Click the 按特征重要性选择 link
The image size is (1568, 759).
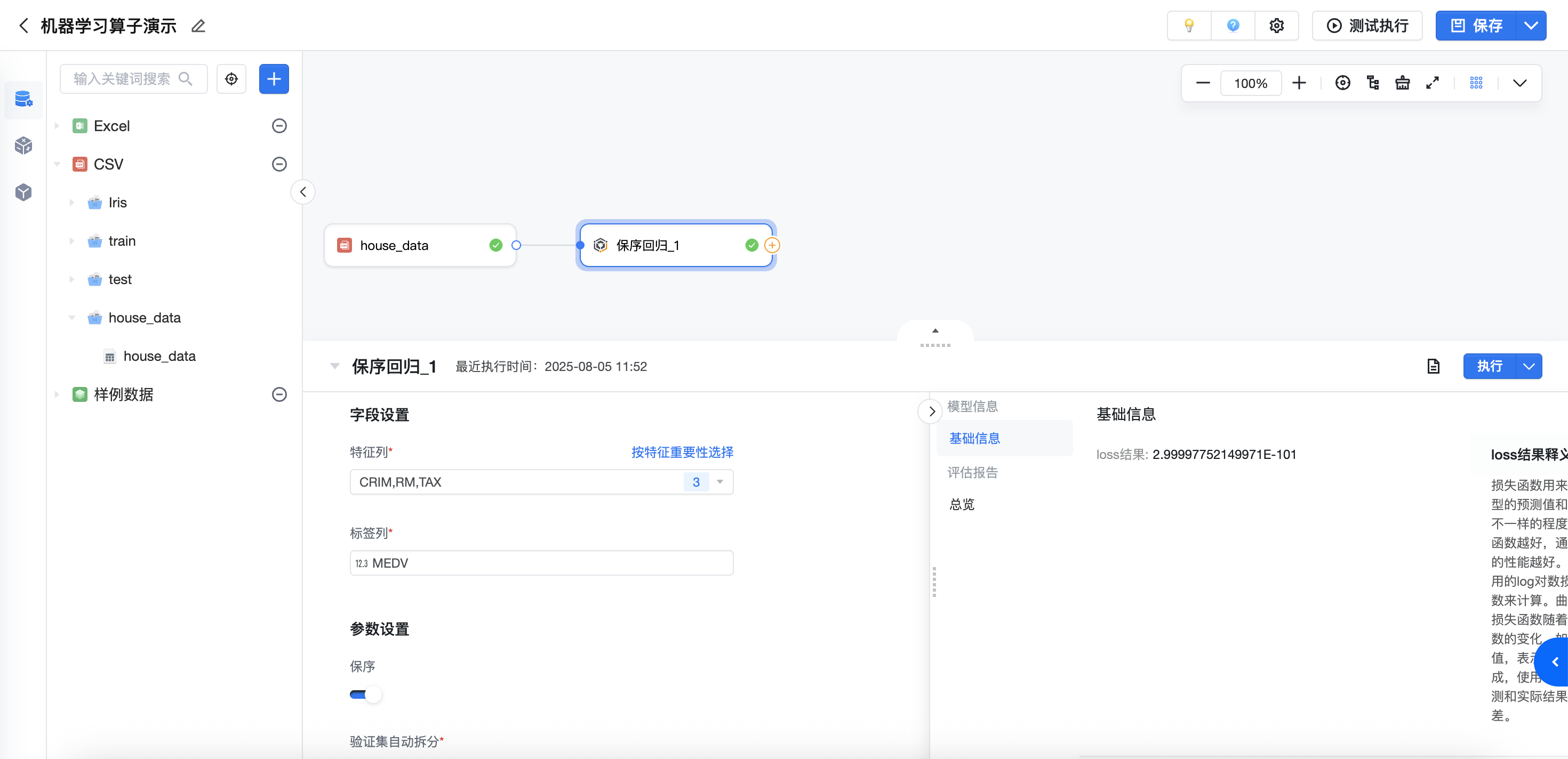pyautogui.click(x=682, y=452)
